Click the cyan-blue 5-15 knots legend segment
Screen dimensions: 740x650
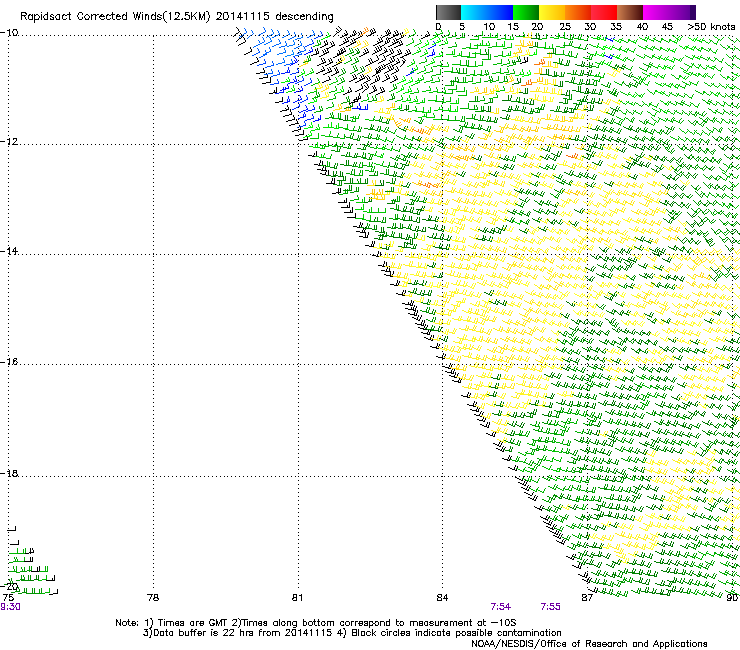point(487,12)
